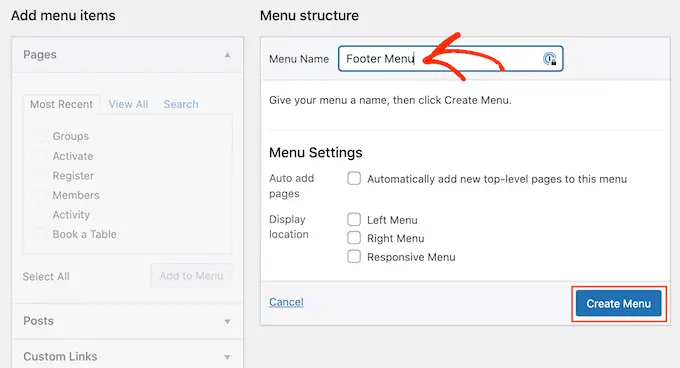Screen dimensions: 680x368
Task: Click the Auto add pages label
Action: [291, 186]
